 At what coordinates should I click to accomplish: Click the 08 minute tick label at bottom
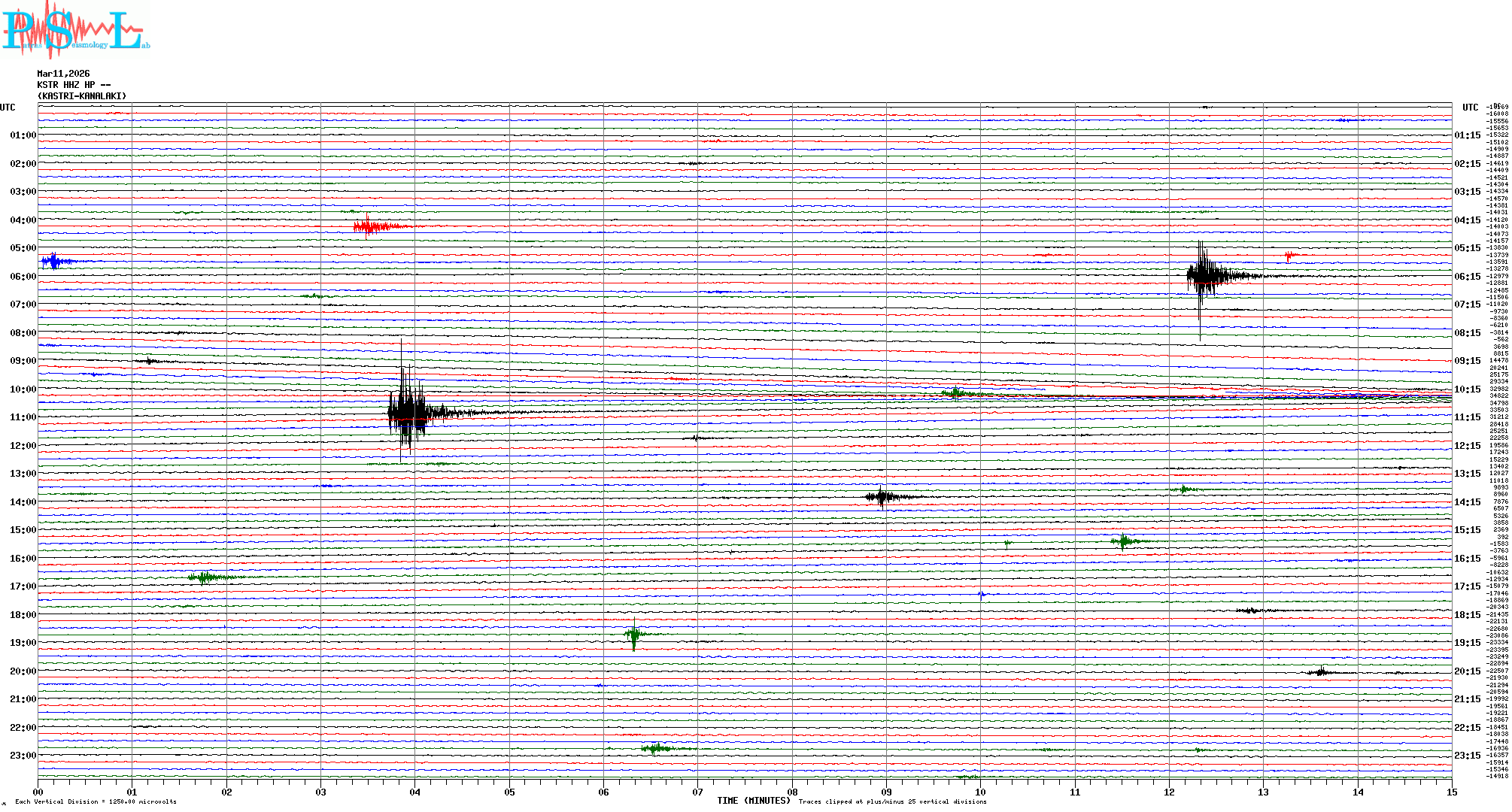[x=792, y=792]
